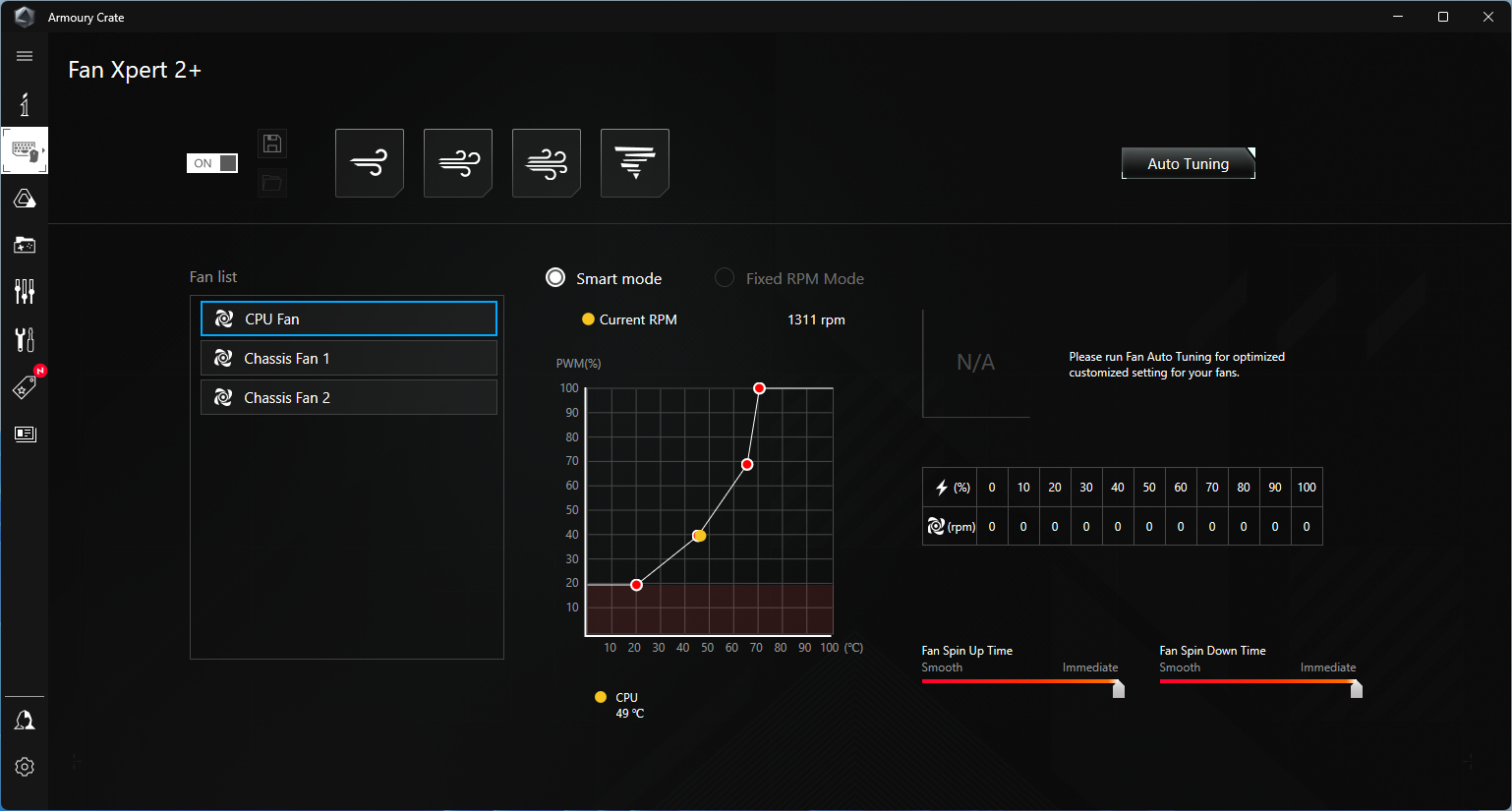1512x811 pixels.
Task: Select the Silent fan preset
Action: [370, 163]
